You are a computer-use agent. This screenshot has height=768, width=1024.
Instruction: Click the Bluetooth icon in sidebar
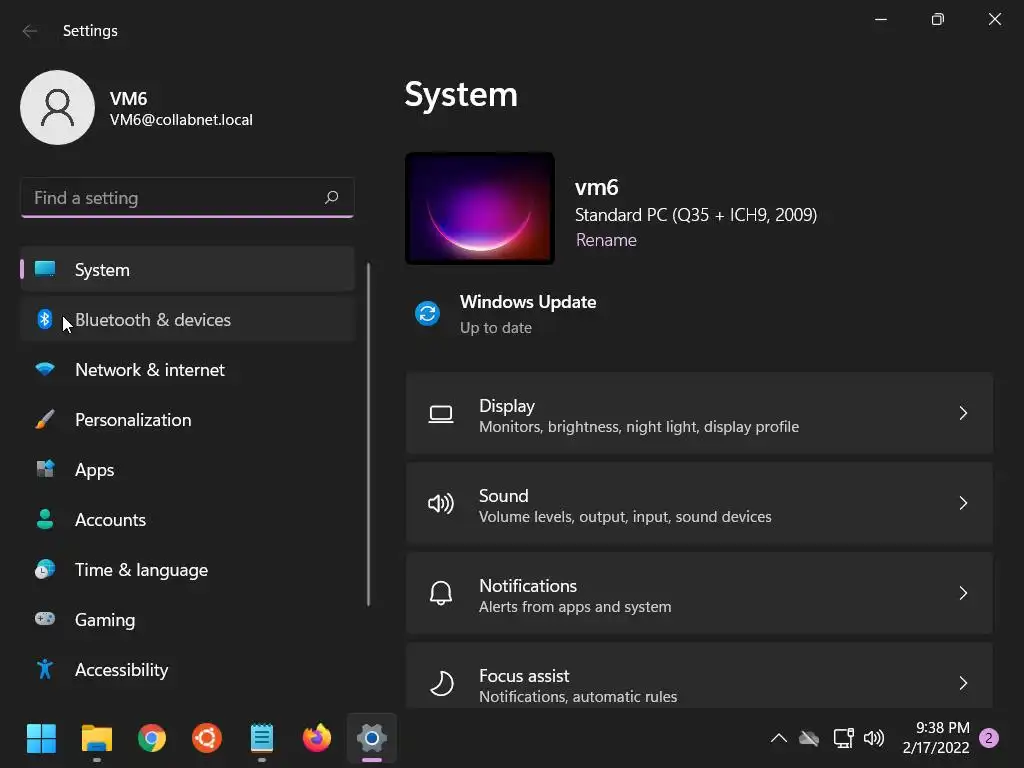[x=44, y=319]
